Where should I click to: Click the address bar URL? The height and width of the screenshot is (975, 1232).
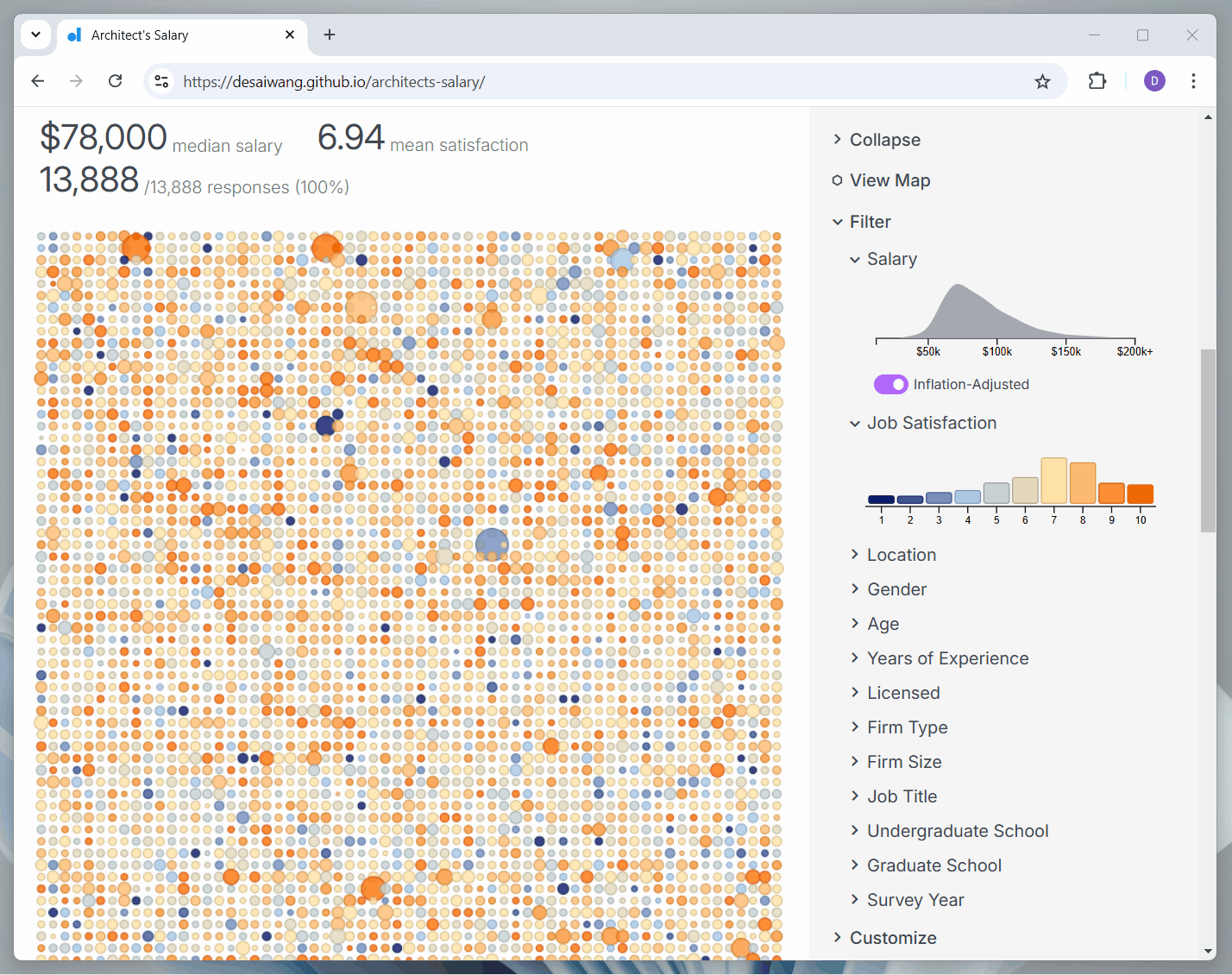click(334, 82)
